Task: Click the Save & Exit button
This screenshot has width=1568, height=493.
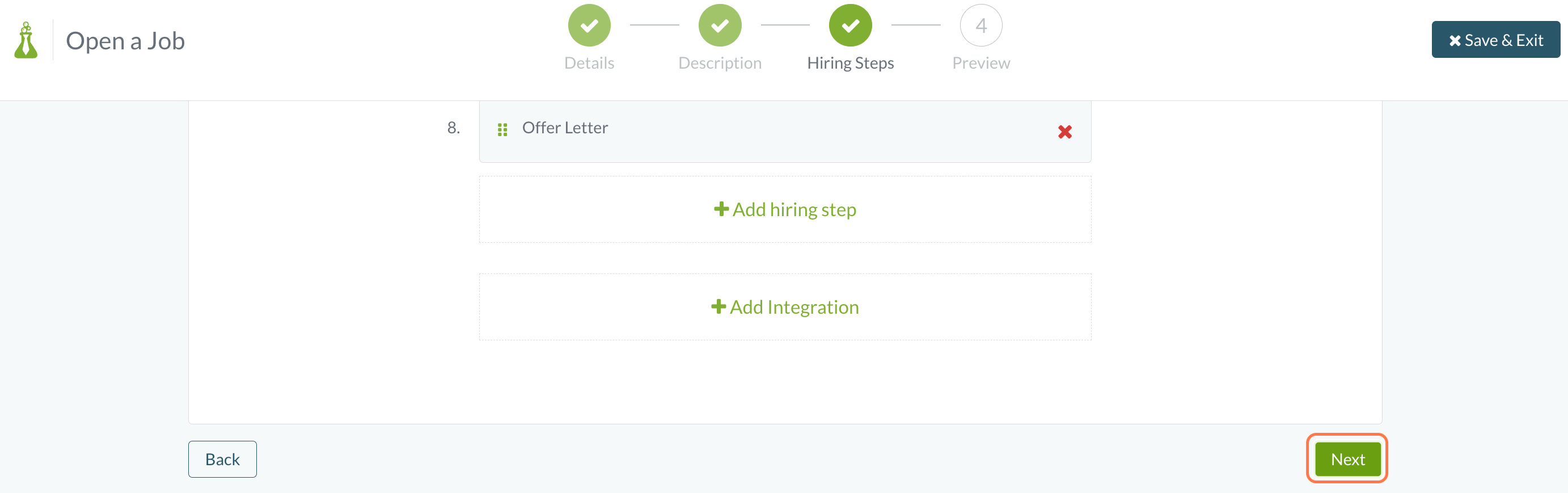Action: [1495, 40]
